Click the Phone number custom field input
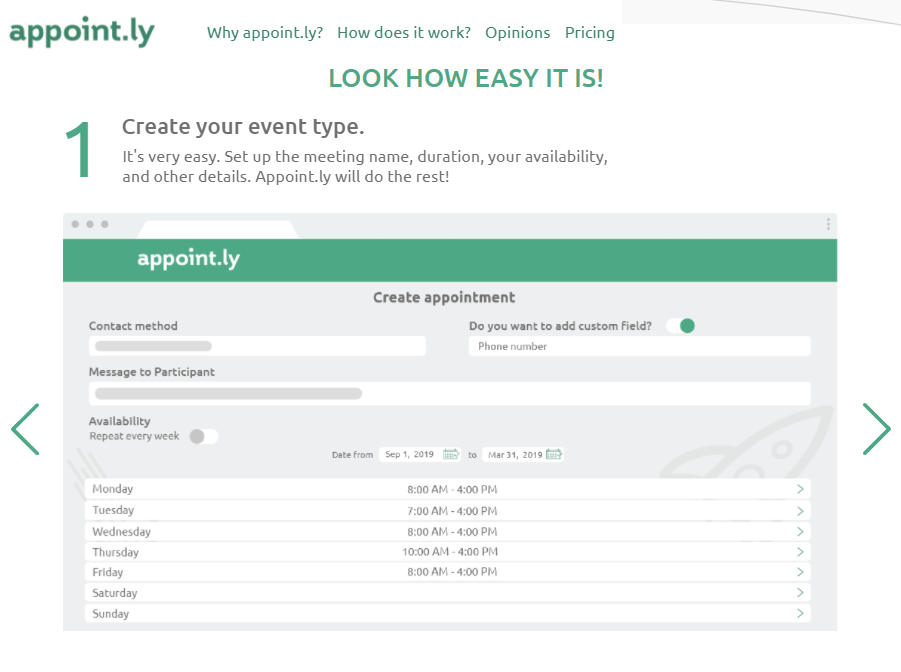Viewport: 901px width, 672px height. point(640,346)
